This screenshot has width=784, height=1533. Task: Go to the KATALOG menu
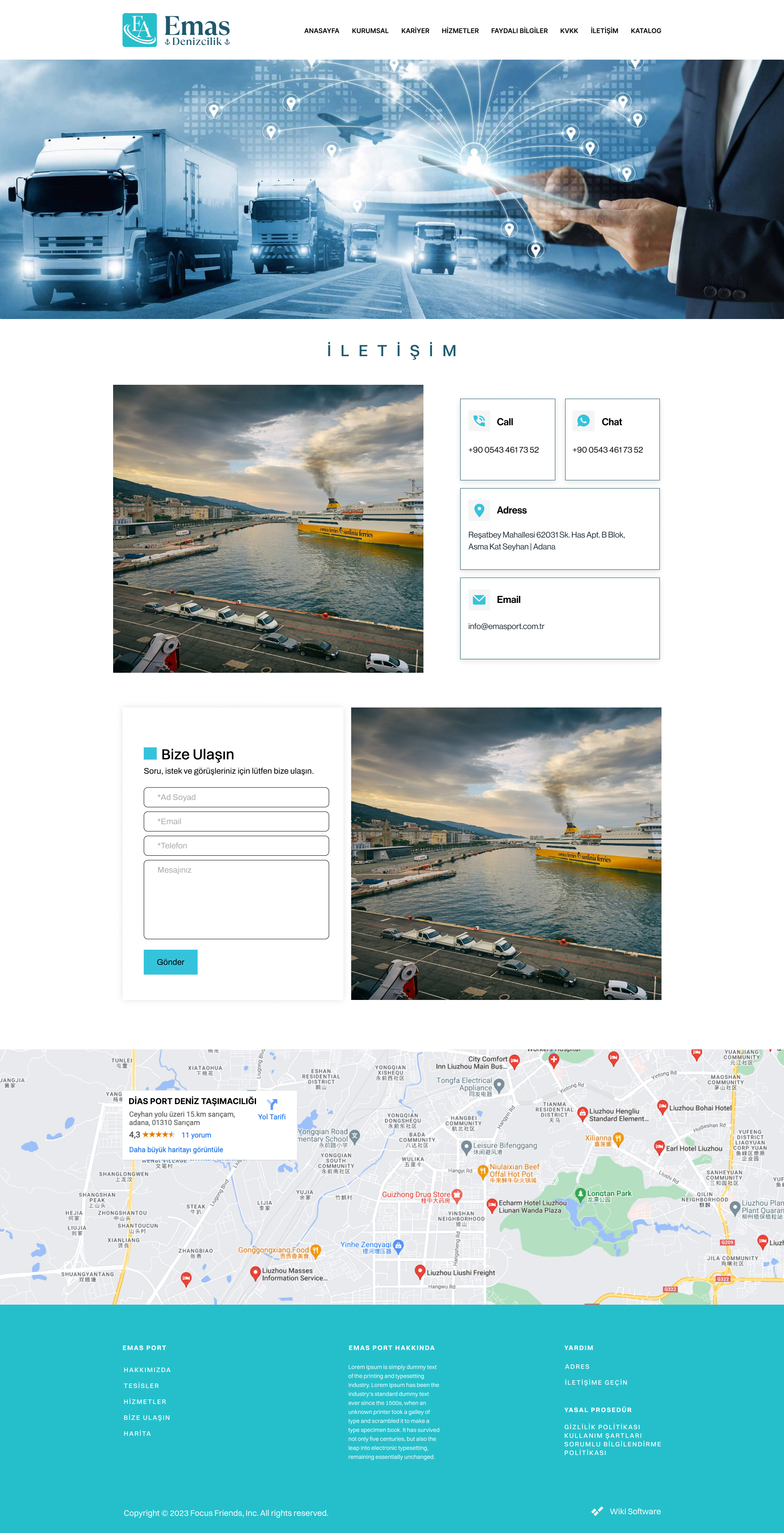[646, 31]
